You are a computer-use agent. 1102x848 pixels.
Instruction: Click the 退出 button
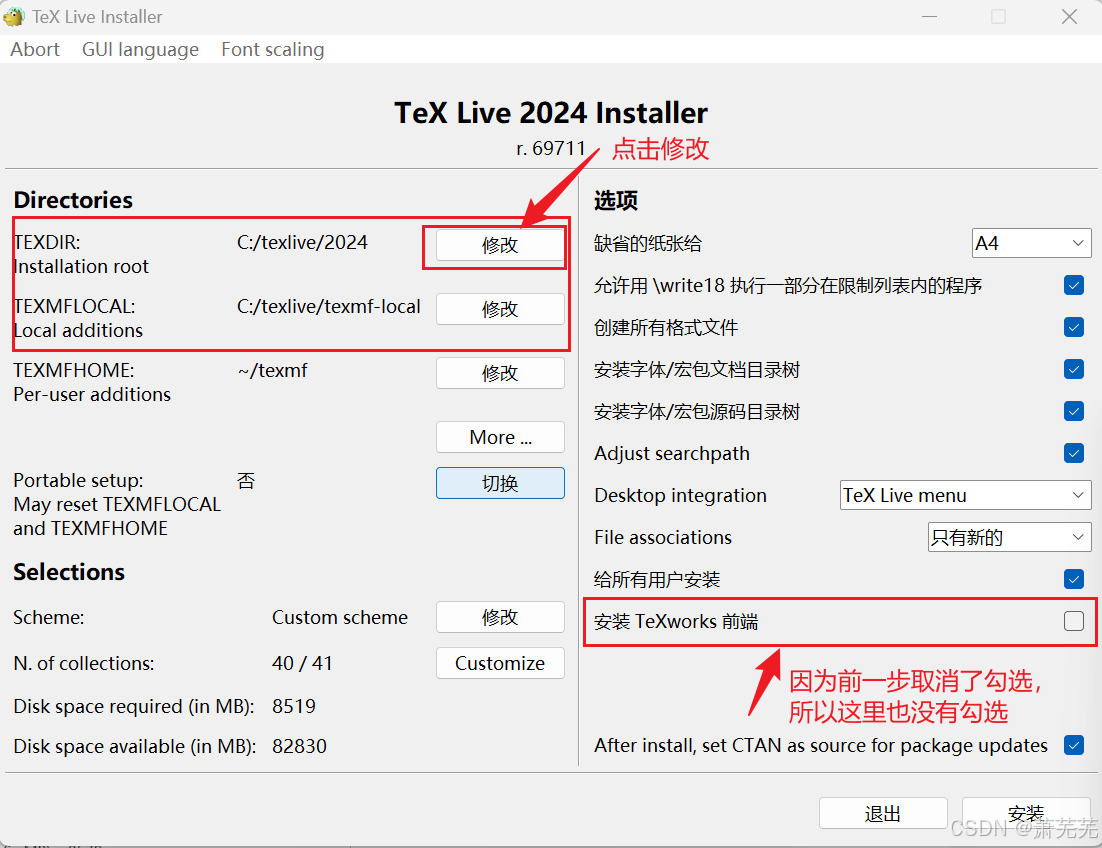point(883,814)
